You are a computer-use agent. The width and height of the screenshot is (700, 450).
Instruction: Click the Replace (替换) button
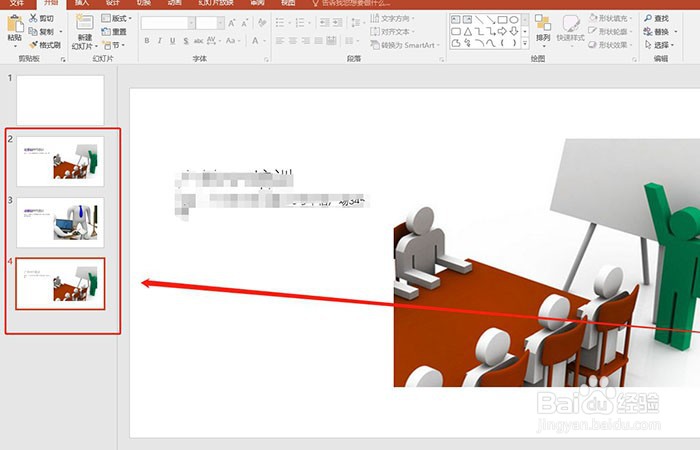coord(660,32)
